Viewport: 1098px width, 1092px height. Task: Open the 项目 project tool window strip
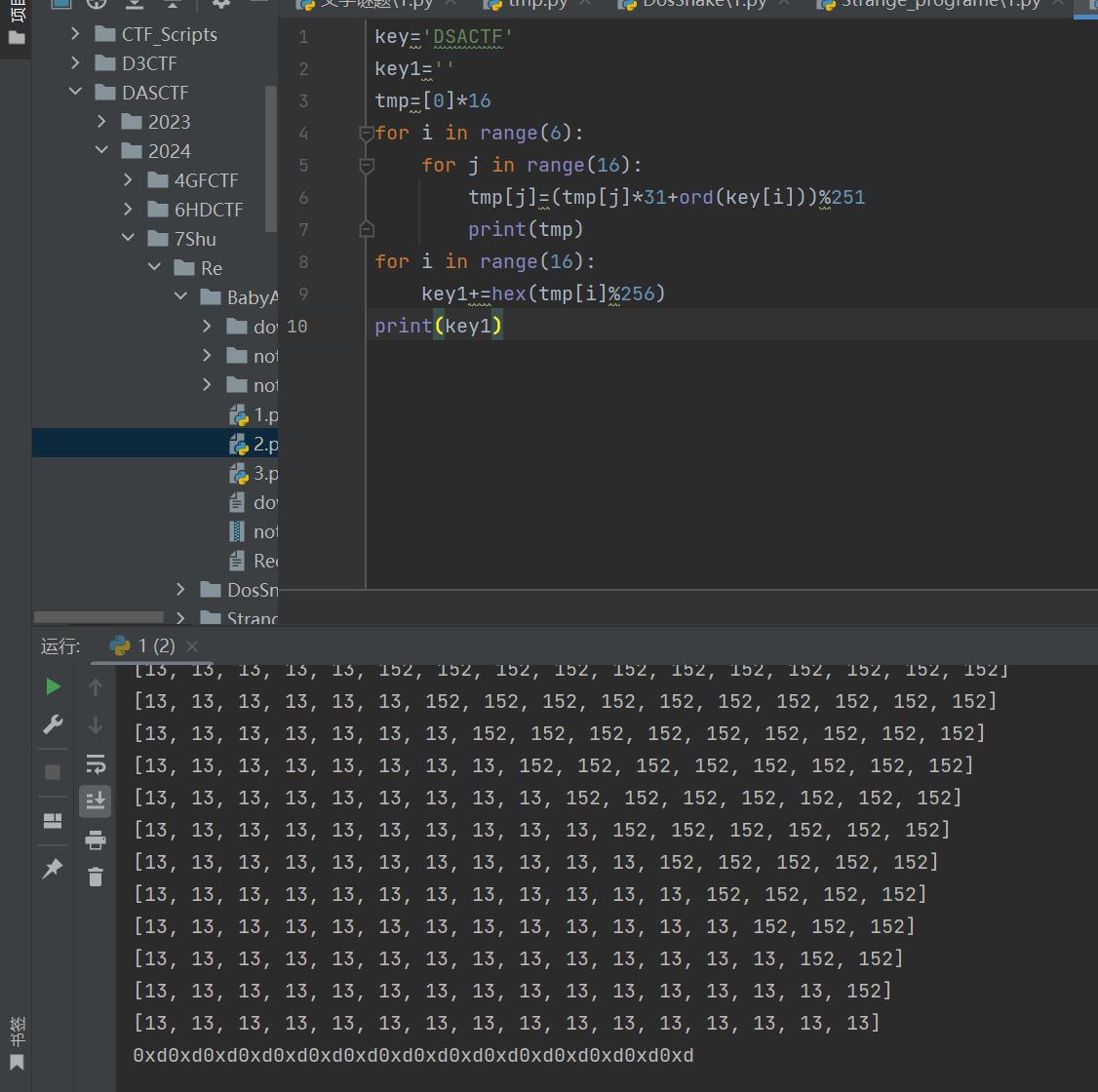point(17,22)
